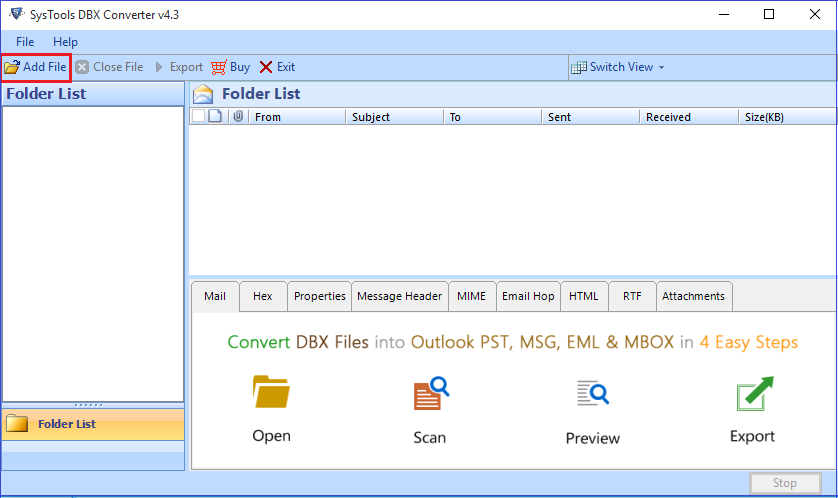Click the dotted splitter grip above navigation pane
838x498 pixels.
(89, 405)
